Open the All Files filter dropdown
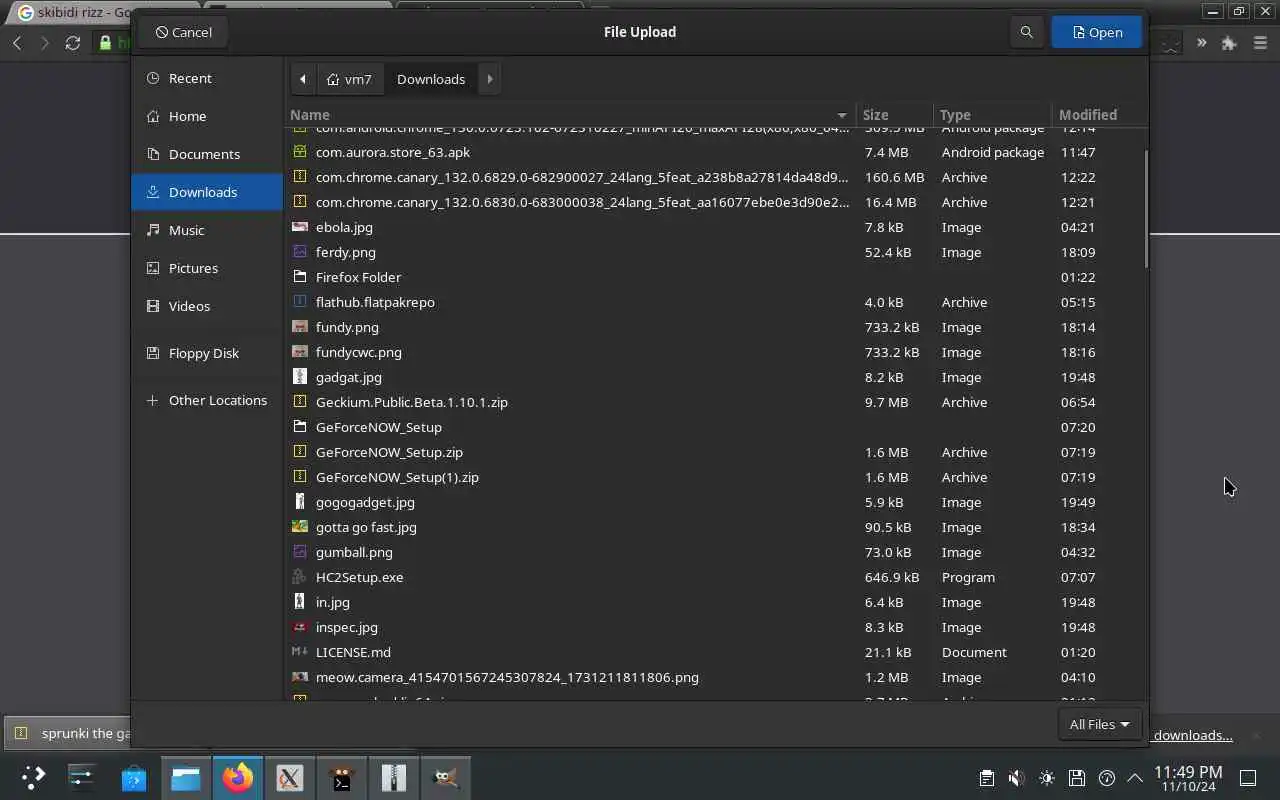Image resolution: width=1280 pixels, height=800 pixels. (x=1099, y=724)
